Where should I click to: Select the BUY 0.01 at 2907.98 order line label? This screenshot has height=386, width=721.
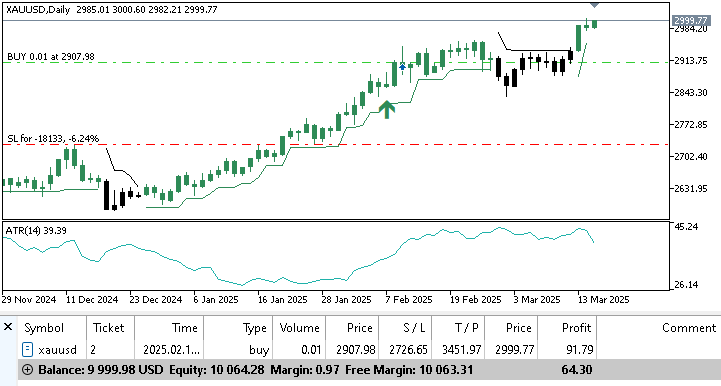point(51,57)
